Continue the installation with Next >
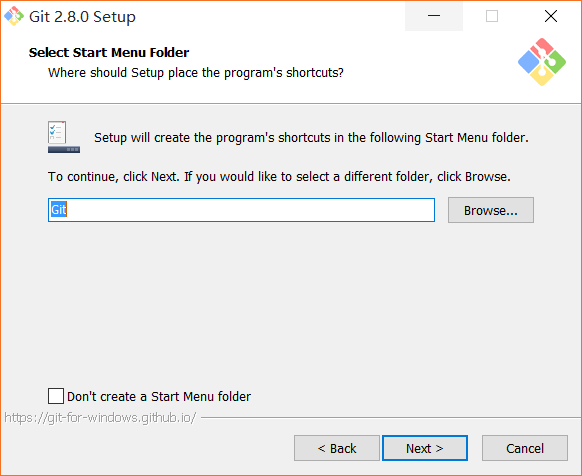The image size is (582, 476). (425, 448)
